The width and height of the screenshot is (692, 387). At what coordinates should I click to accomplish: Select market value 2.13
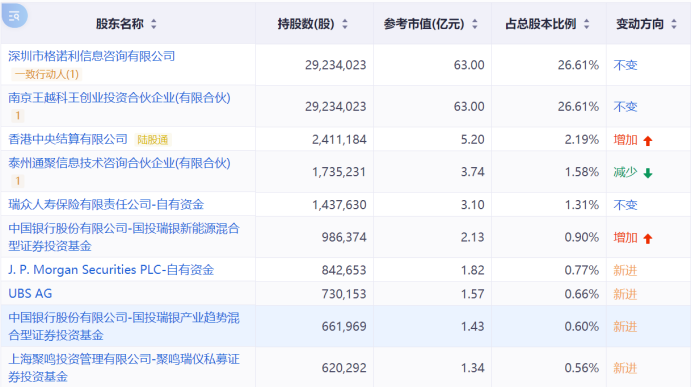(x=473, y=237)
